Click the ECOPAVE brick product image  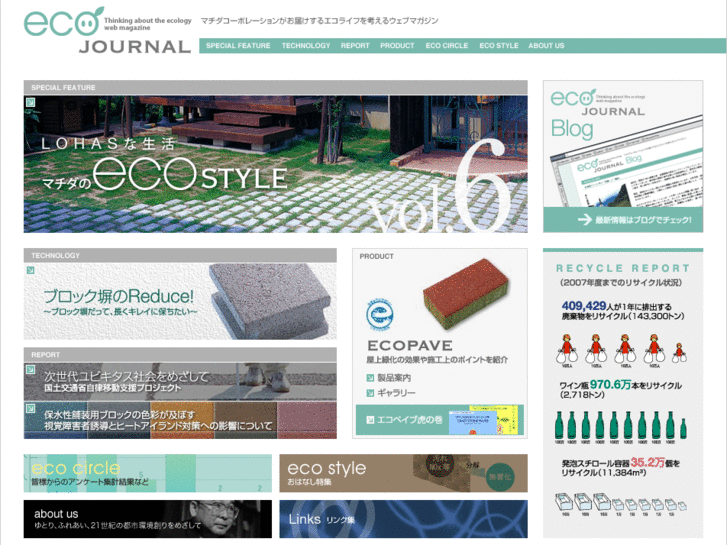[x=466, y=293]
